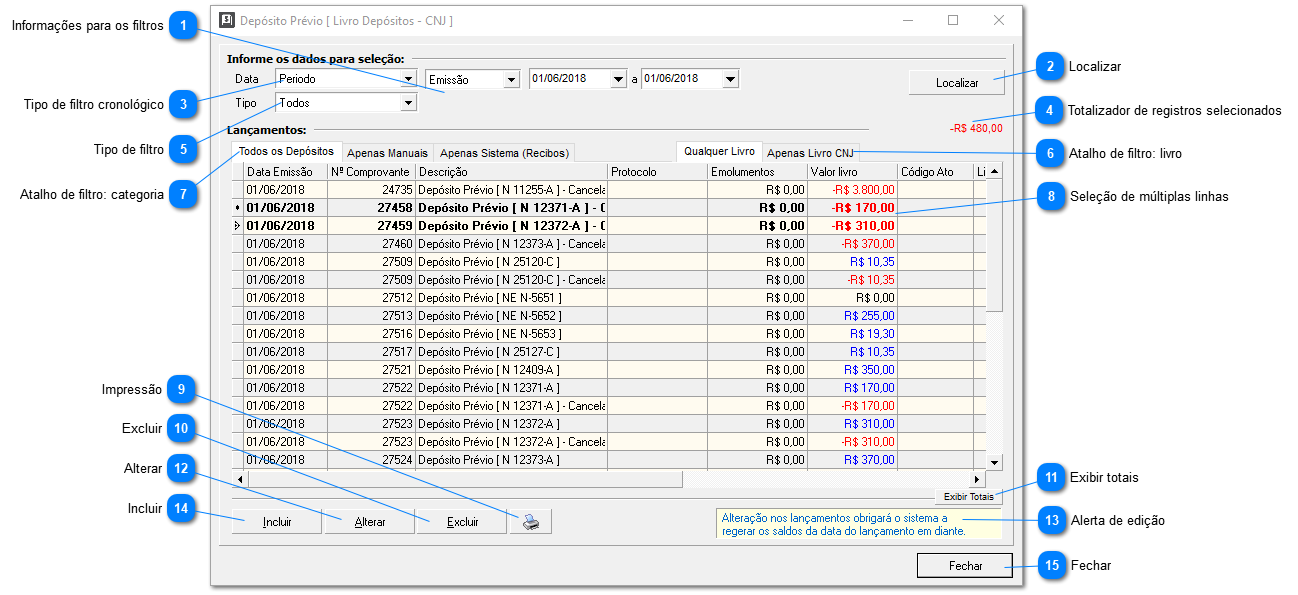The image size is (1298, 595).
Task: Switch to the Apenas Livro CNJ tab
Action: pos(810,153)
